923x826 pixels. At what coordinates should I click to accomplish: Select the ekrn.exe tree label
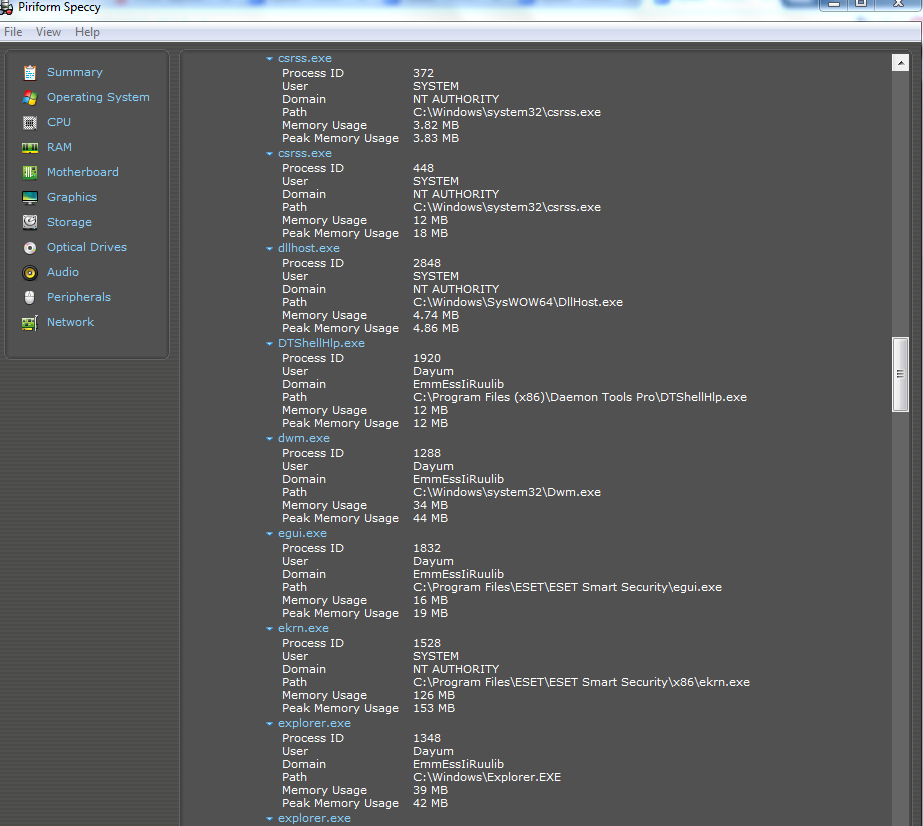[303, 628]
